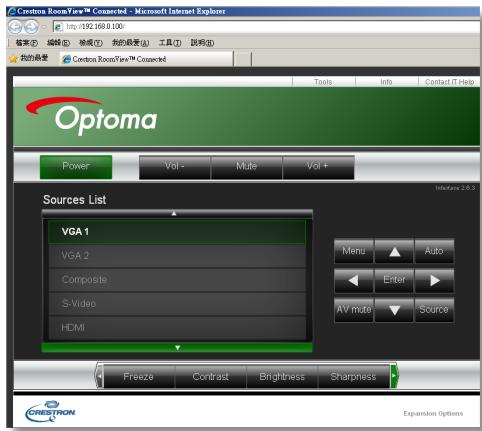482x431 pixels.
Task: Lower volume with Vol - button
Action: pos(175,167)
